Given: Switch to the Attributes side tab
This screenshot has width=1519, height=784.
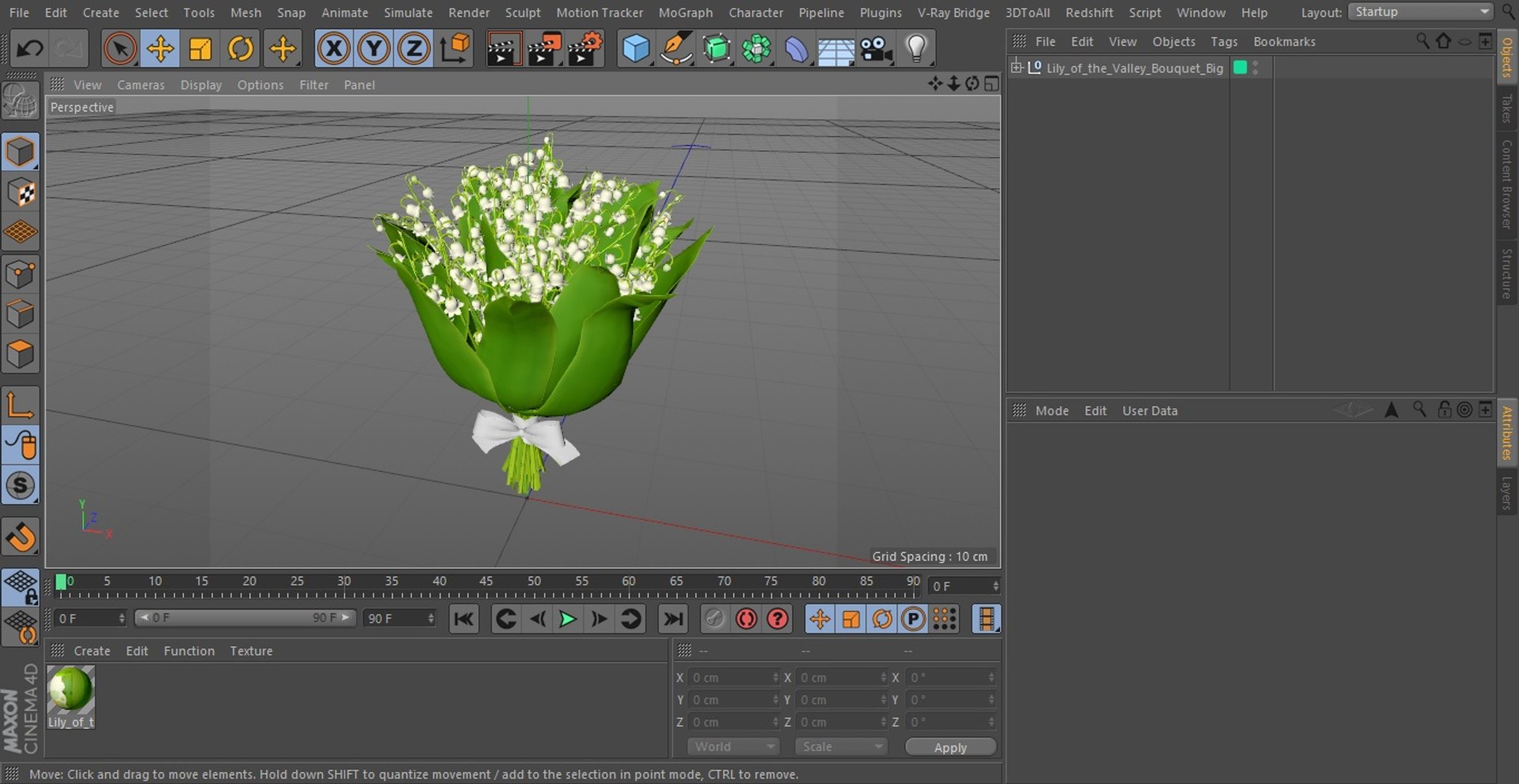Looking at the screenshot, I should pos(1506,434).
